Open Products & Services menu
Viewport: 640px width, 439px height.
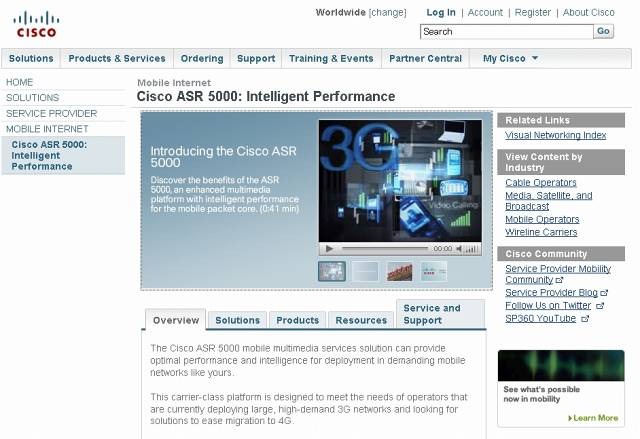pyautogui.click(x=117, y=58)
